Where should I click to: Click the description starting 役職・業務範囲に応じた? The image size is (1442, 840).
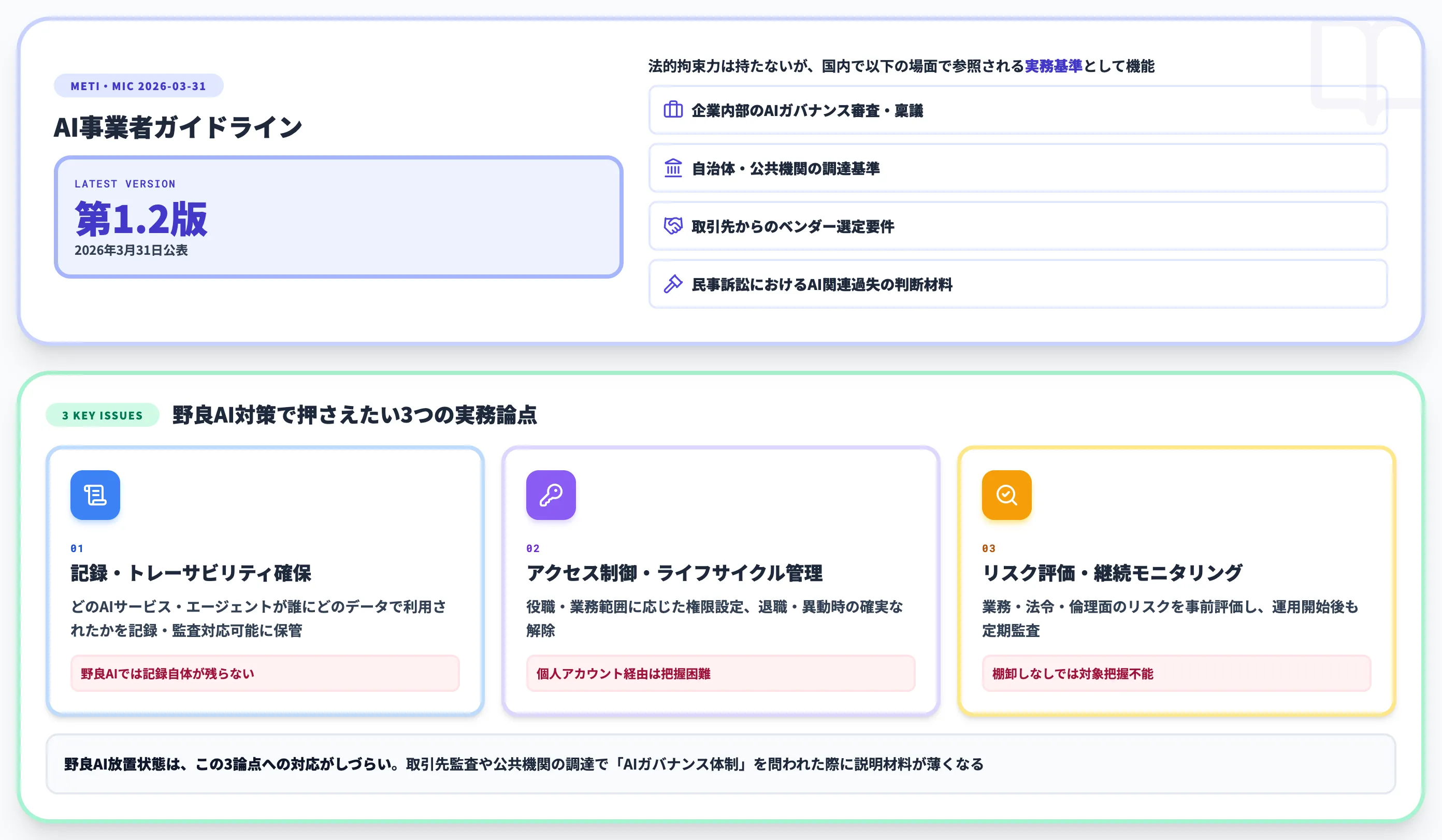tap(715, 618)
